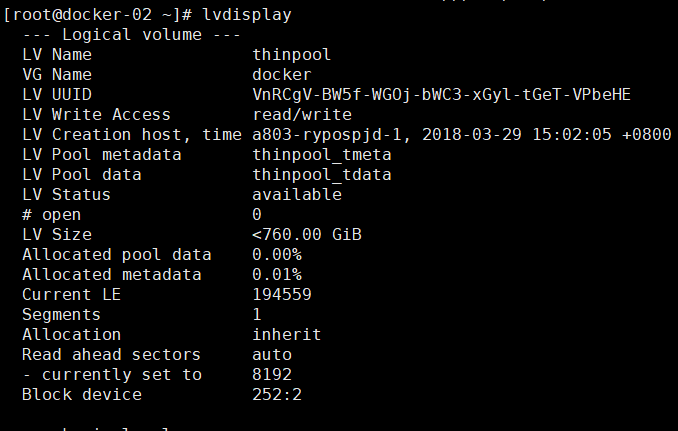Image resolution: width=678 pixels, height=431 pixels.
Task: Select the thinpool LV Name value
Action: [x=291, y=55]
